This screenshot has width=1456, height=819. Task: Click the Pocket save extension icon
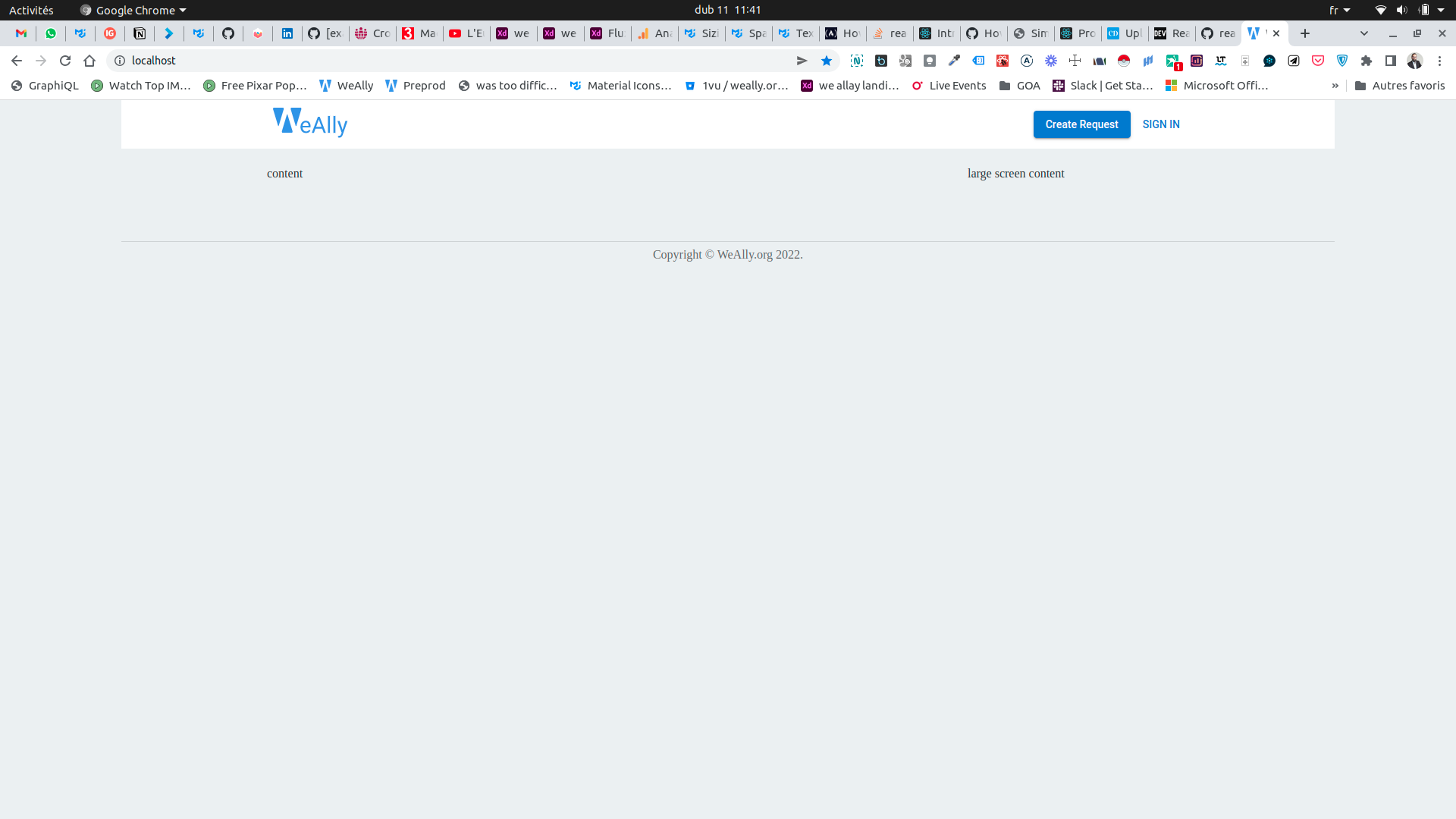pos(1317,61)
